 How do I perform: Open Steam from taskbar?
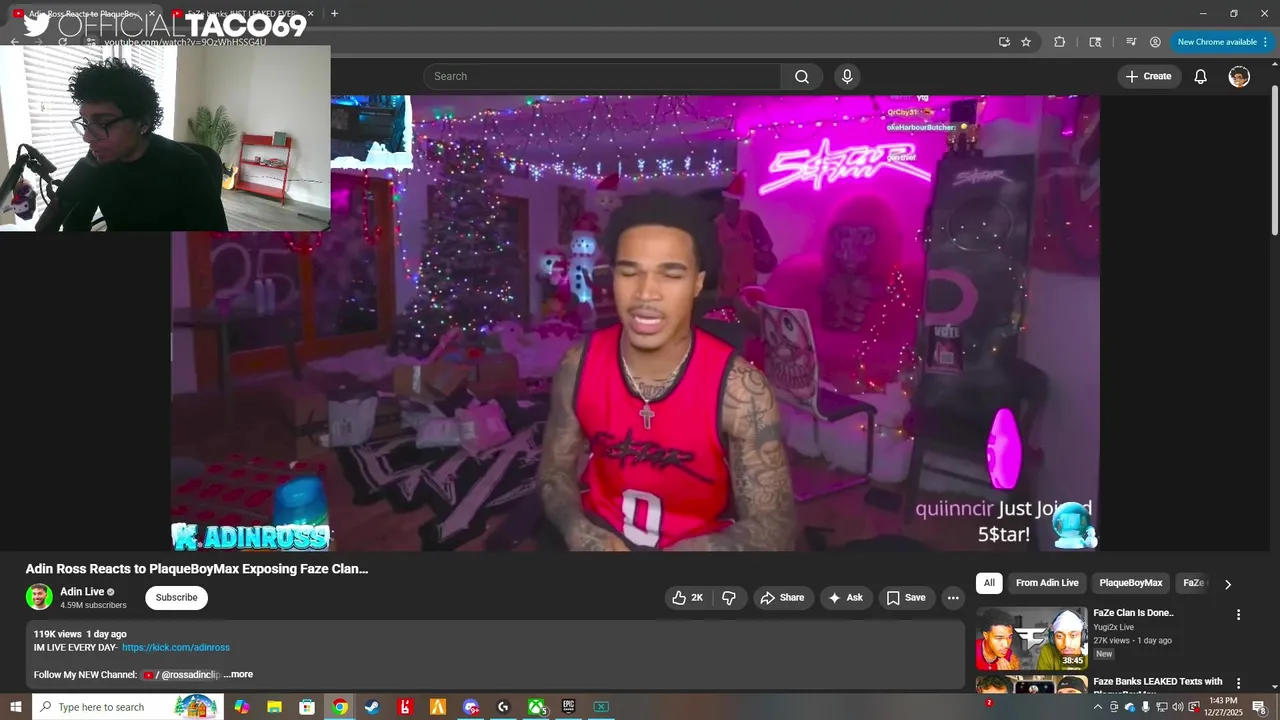pyautogui.click(x=372, y=707)
